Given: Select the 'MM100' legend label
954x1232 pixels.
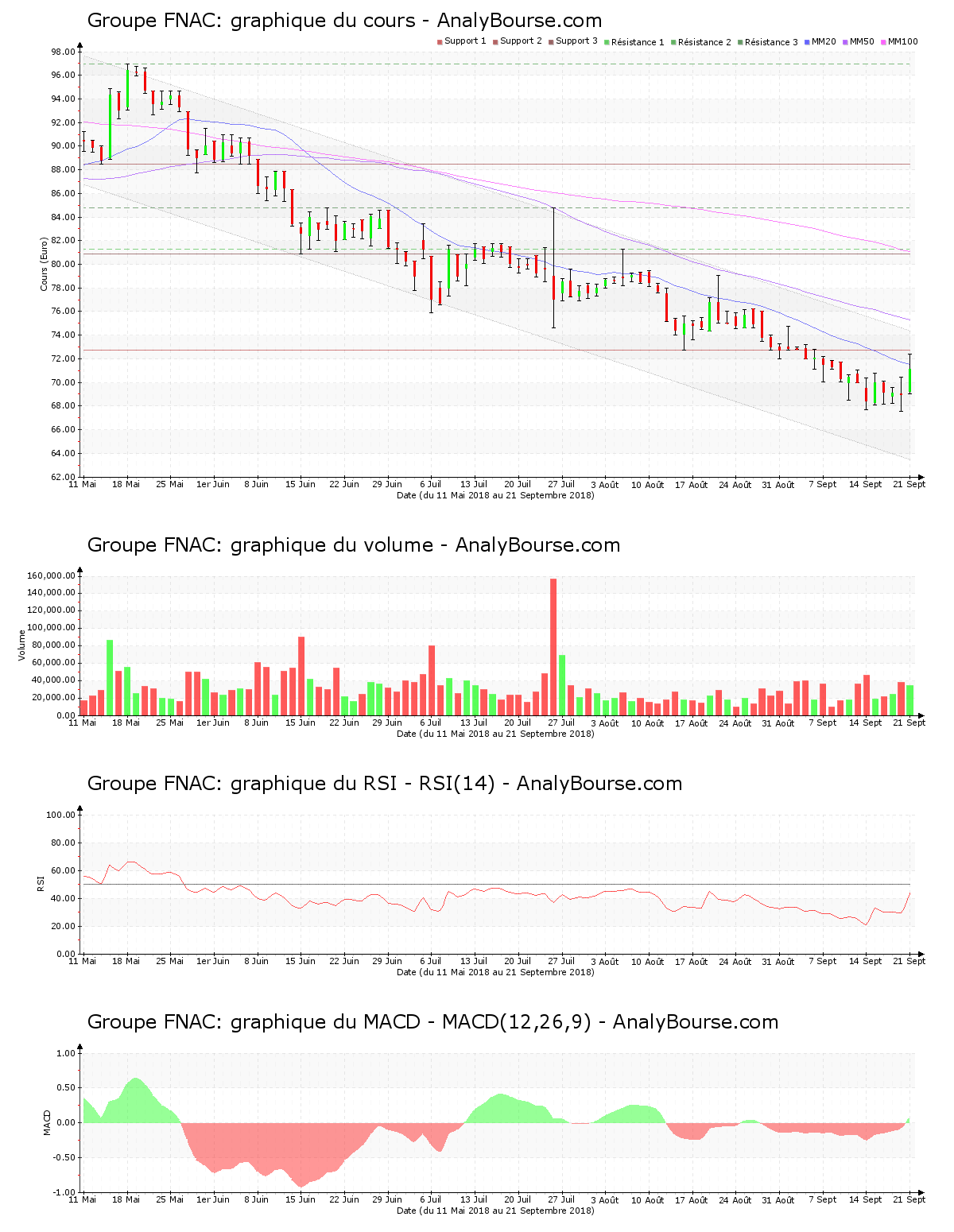Looking at the screenshot, I should 902,41.
